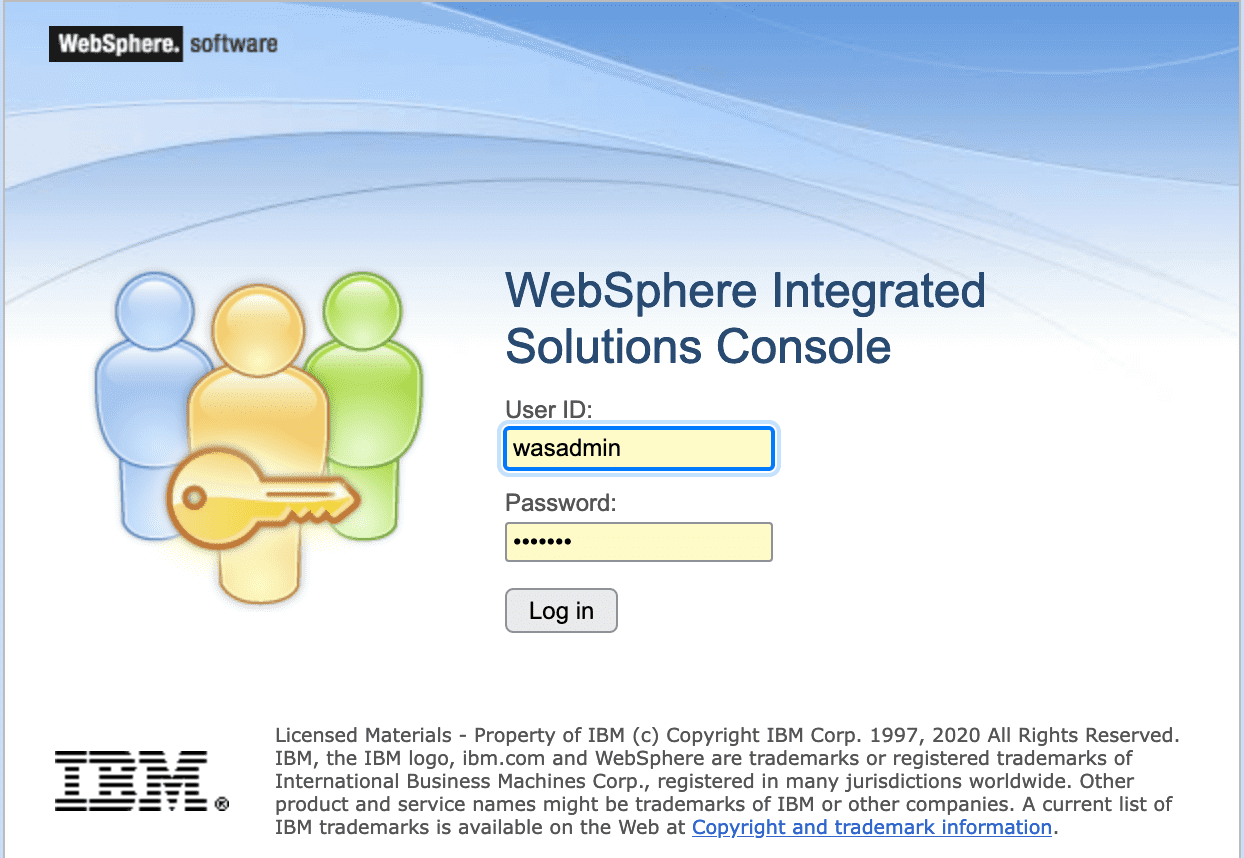Click the "User ID:" label
Viewport: 1244px width, 858px height.
(x=550, y=409)
